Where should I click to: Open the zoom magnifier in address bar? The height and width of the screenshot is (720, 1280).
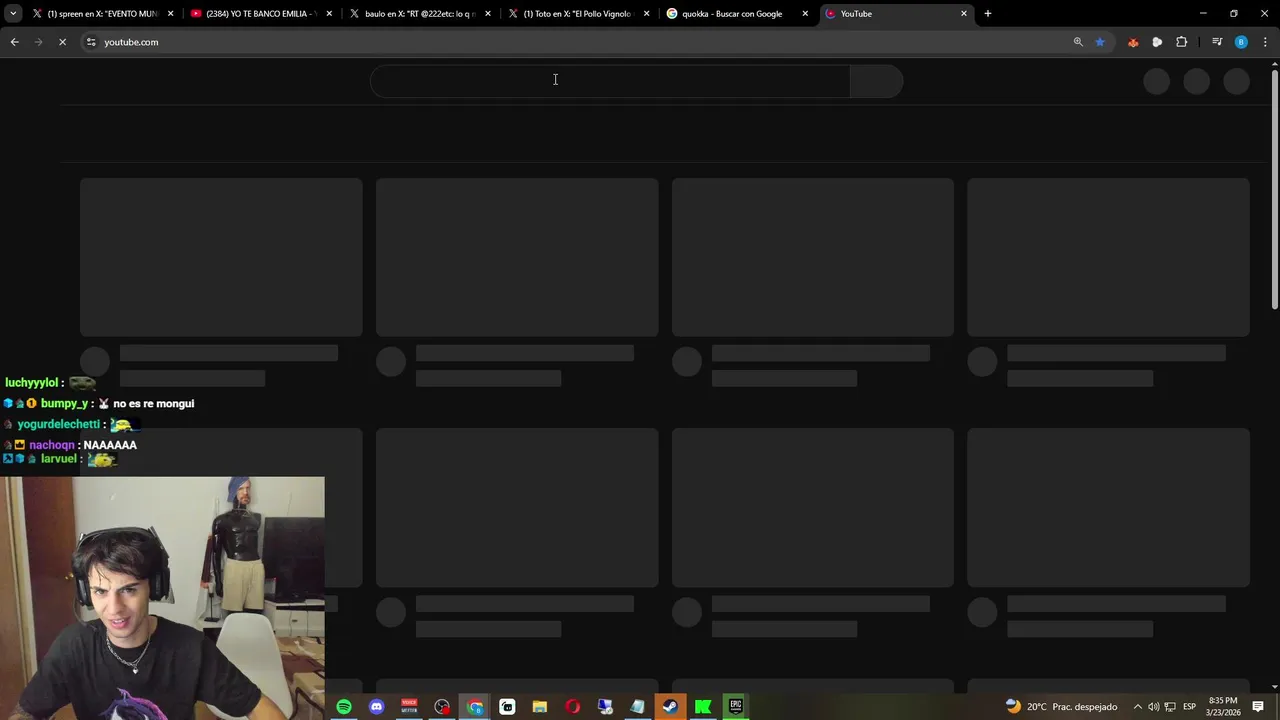tap(1078, 42)
